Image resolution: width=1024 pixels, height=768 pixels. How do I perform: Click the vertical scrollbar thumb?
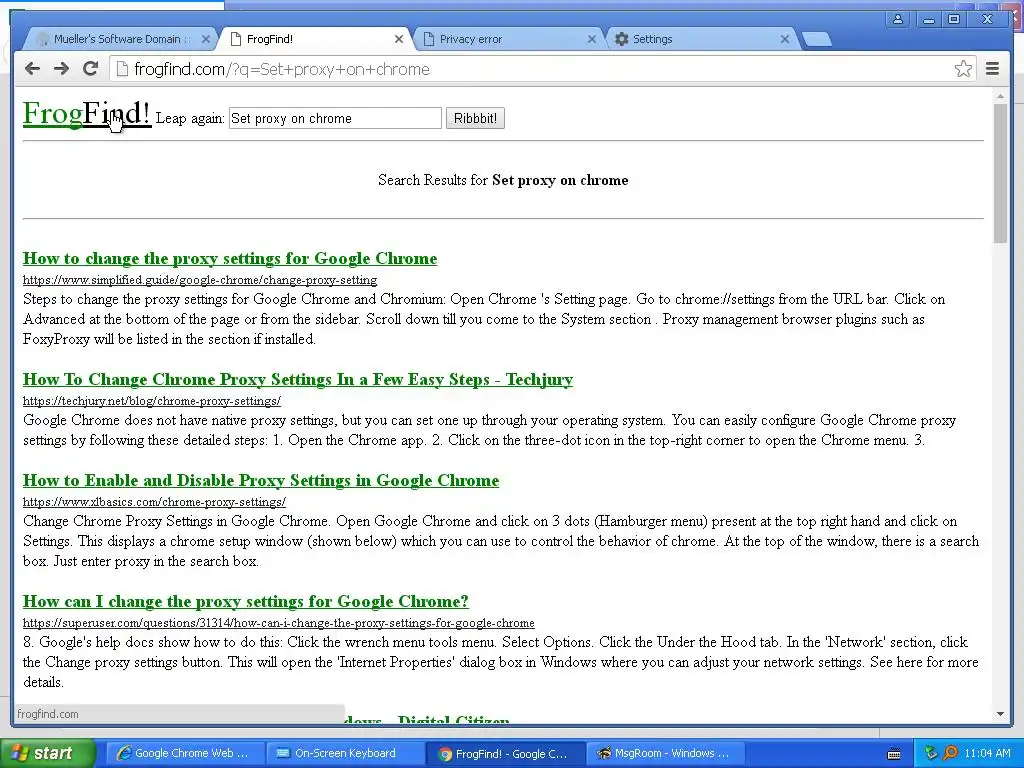coord(1000,173)
